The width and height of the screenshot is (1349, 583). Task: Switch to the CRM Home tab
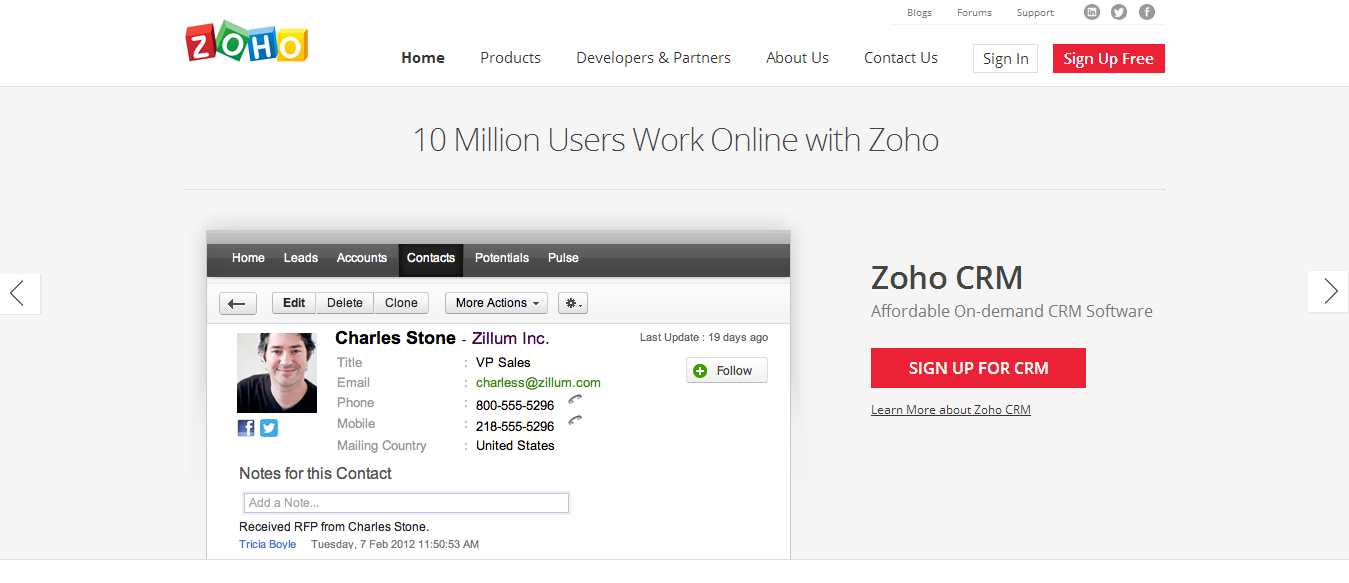(248, 258)
